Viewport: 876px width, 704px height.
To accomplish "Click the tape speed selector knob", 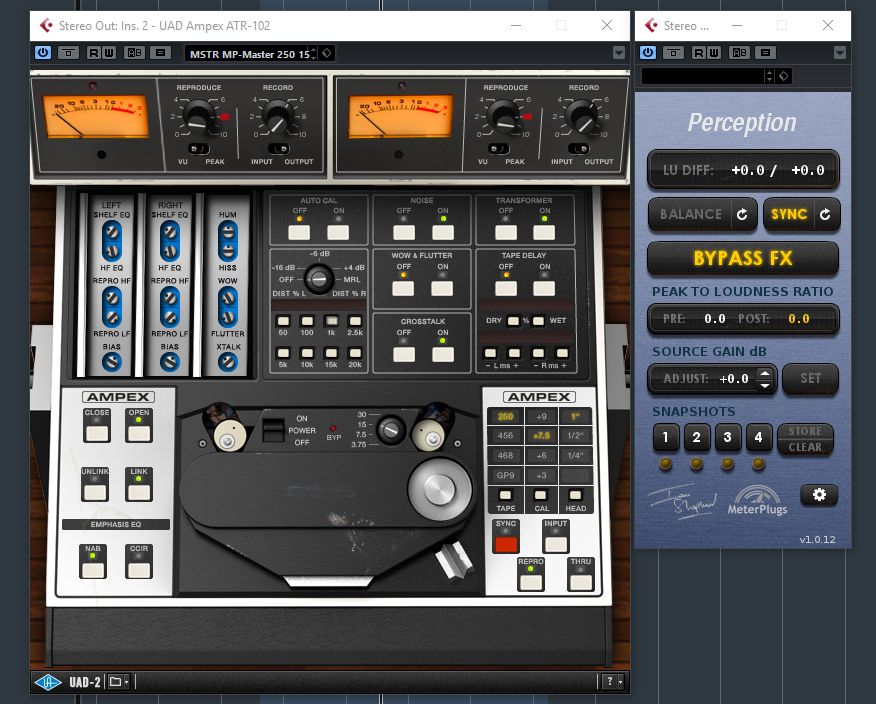I will pyautogui.click(x=391, y=430).
